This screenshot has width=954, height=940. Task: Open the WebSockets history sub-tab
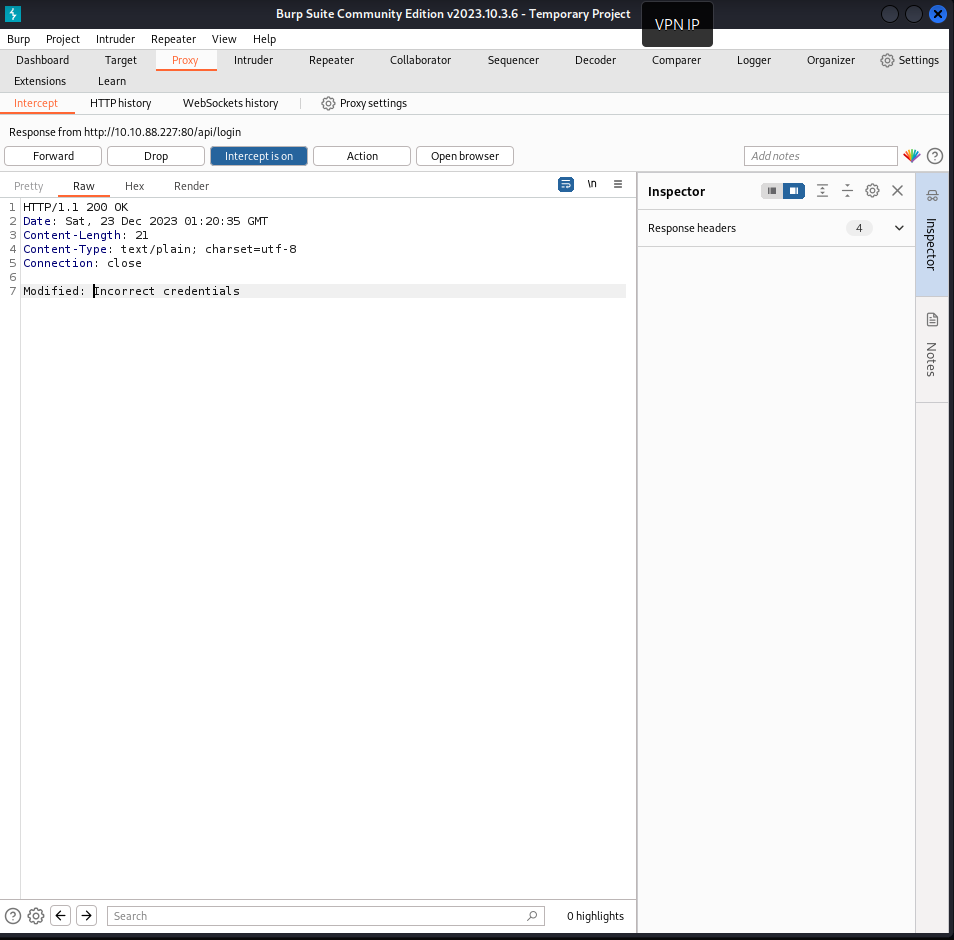click(231, 103)
